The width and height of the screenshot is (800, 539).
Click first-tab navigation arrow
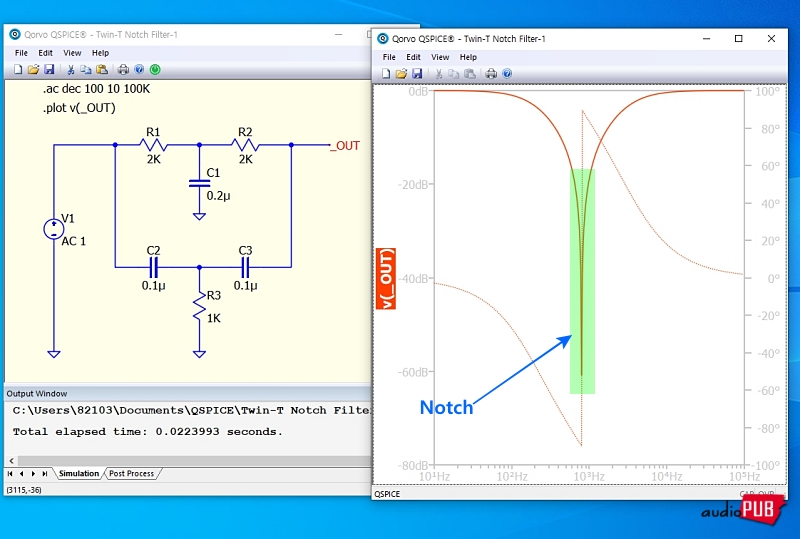10,474
